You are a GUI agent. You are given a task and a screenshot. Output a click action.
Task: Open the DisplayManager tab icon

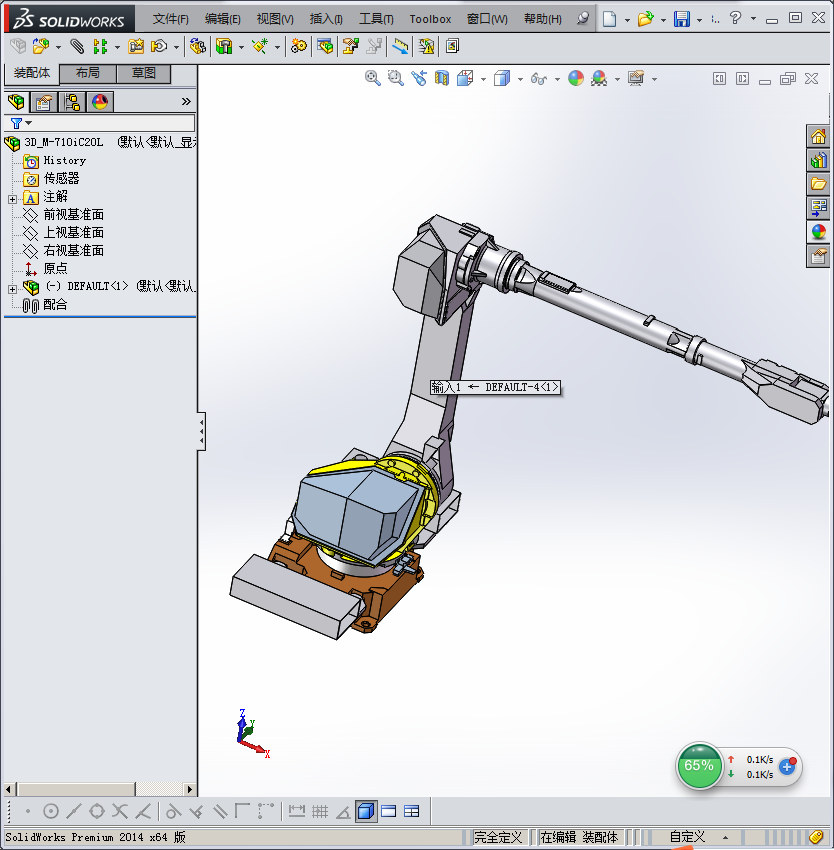tap(99, 101)
